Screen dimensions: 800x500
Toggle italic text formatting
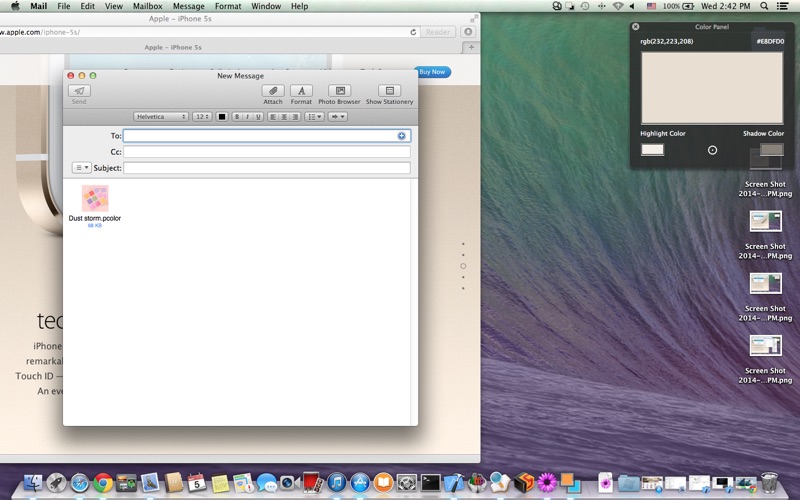click(247, 117)
